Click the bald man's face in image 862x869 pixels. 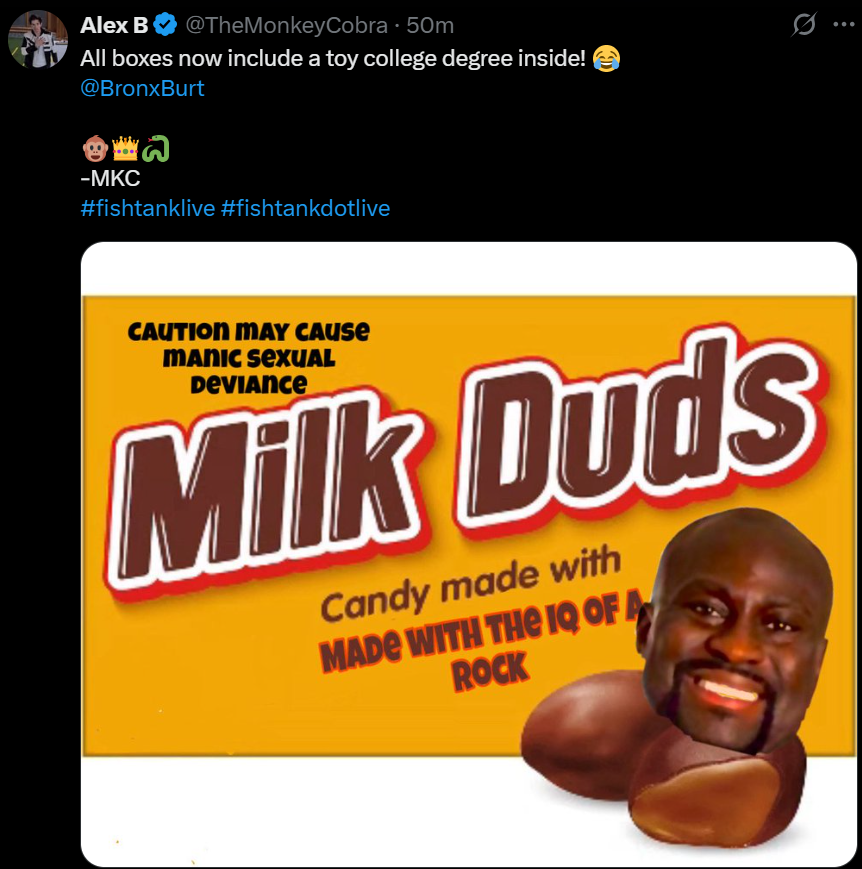(x=740, y=630)
